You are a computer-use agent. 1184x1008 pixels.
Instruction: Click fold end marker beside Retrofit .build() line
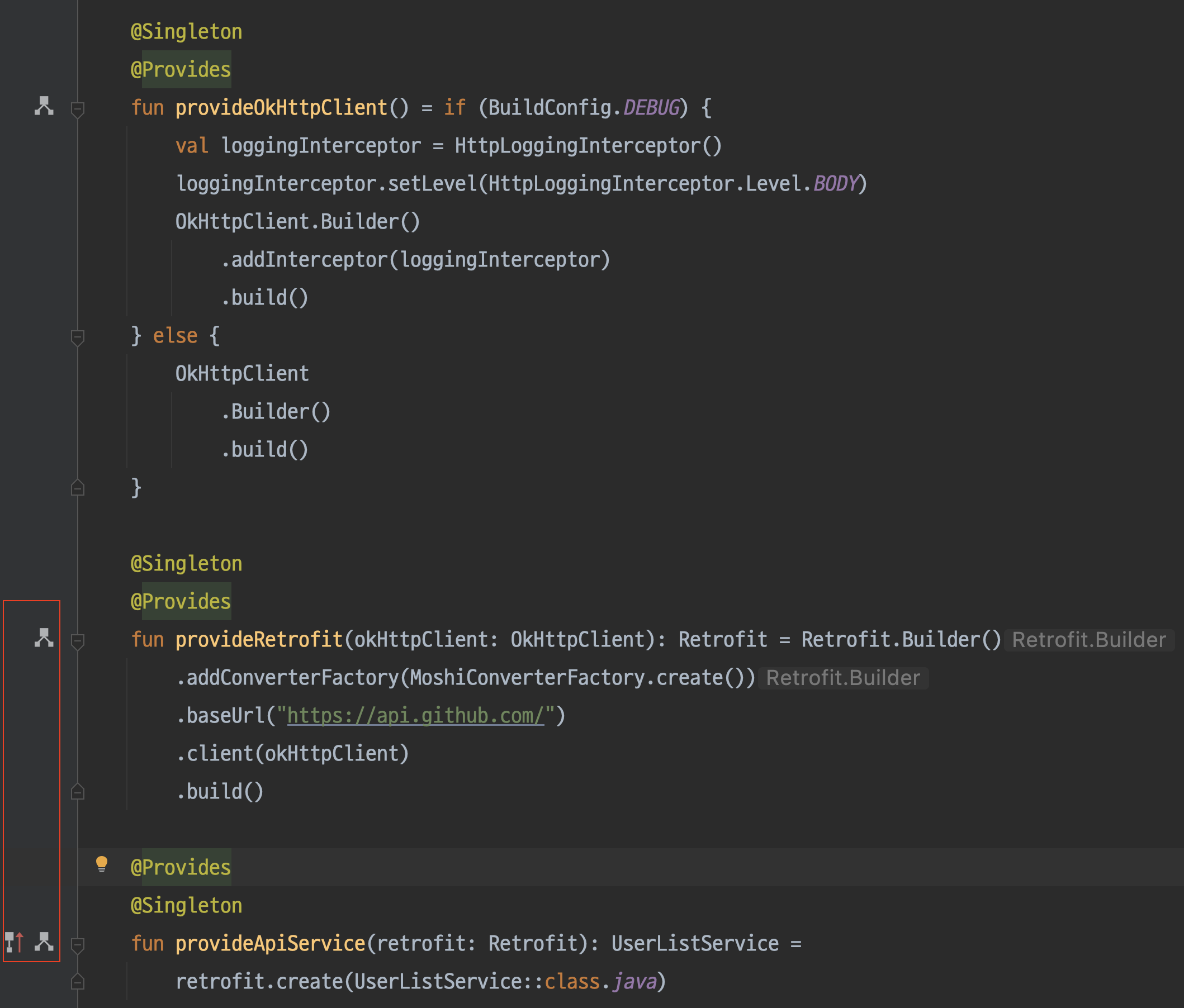[78, 792]
